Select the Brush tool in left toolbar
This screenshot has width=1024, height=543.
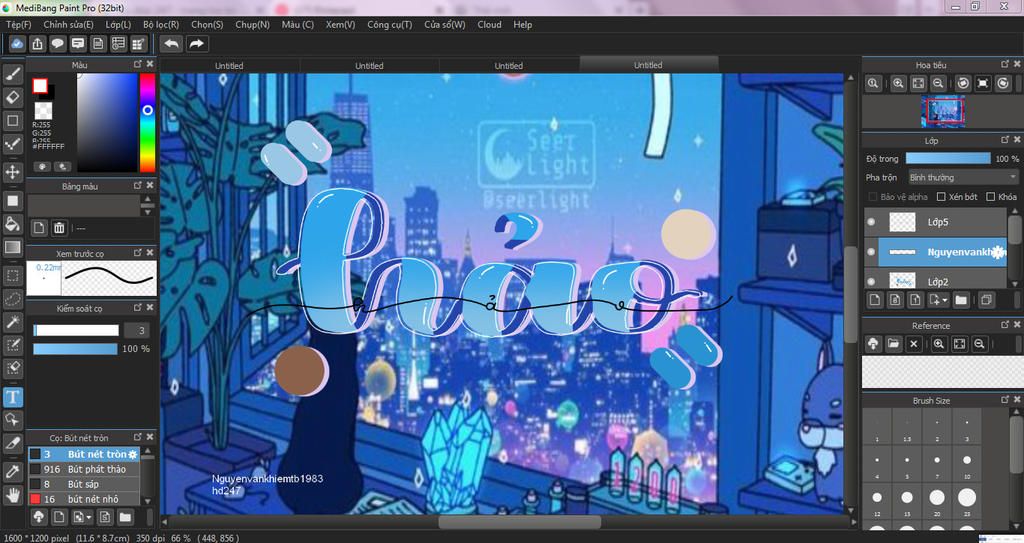point(12,74)
